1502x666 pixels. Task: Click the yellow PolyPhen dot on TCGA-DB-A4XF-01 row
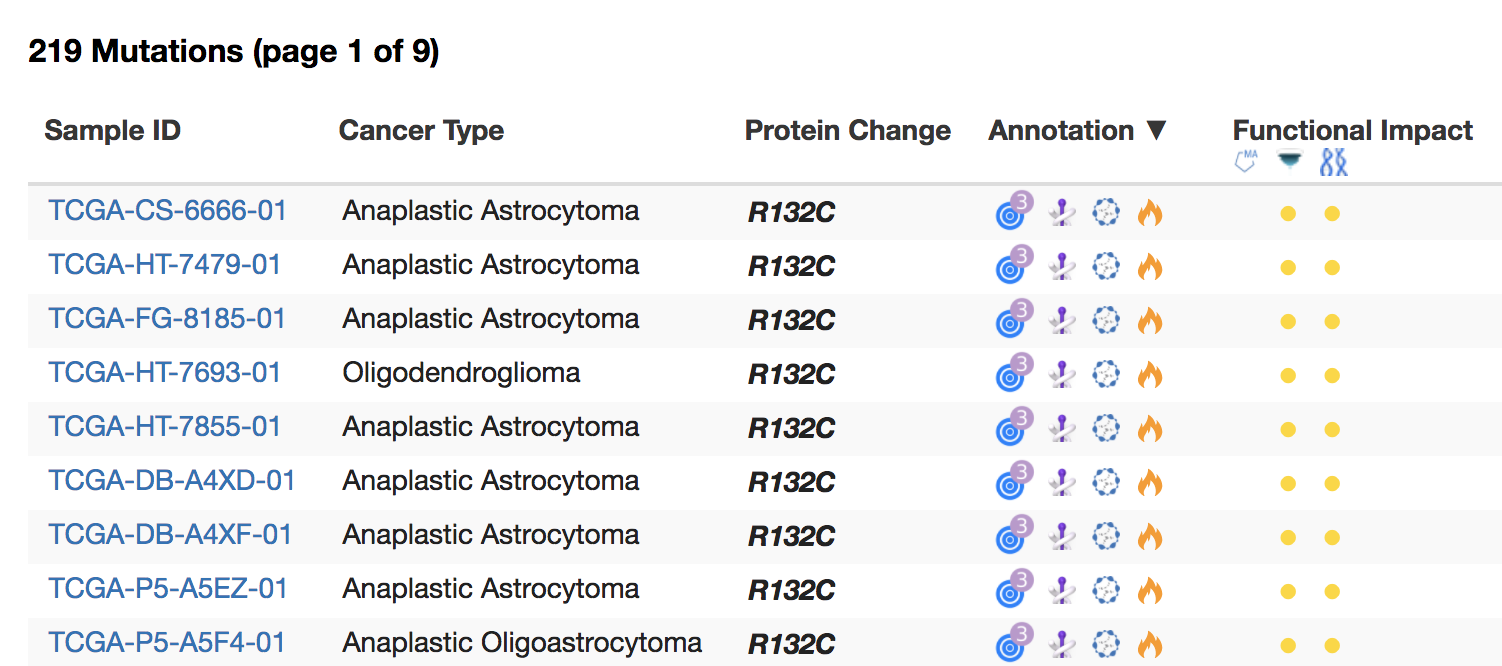[x=1332, y=535]
